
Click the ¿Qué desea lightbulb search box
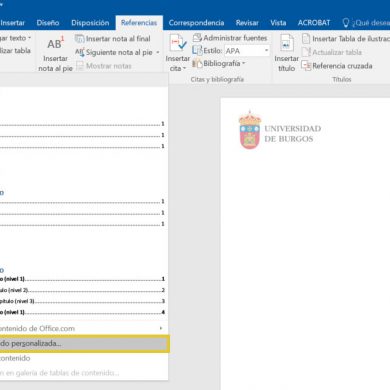(366, 23)
